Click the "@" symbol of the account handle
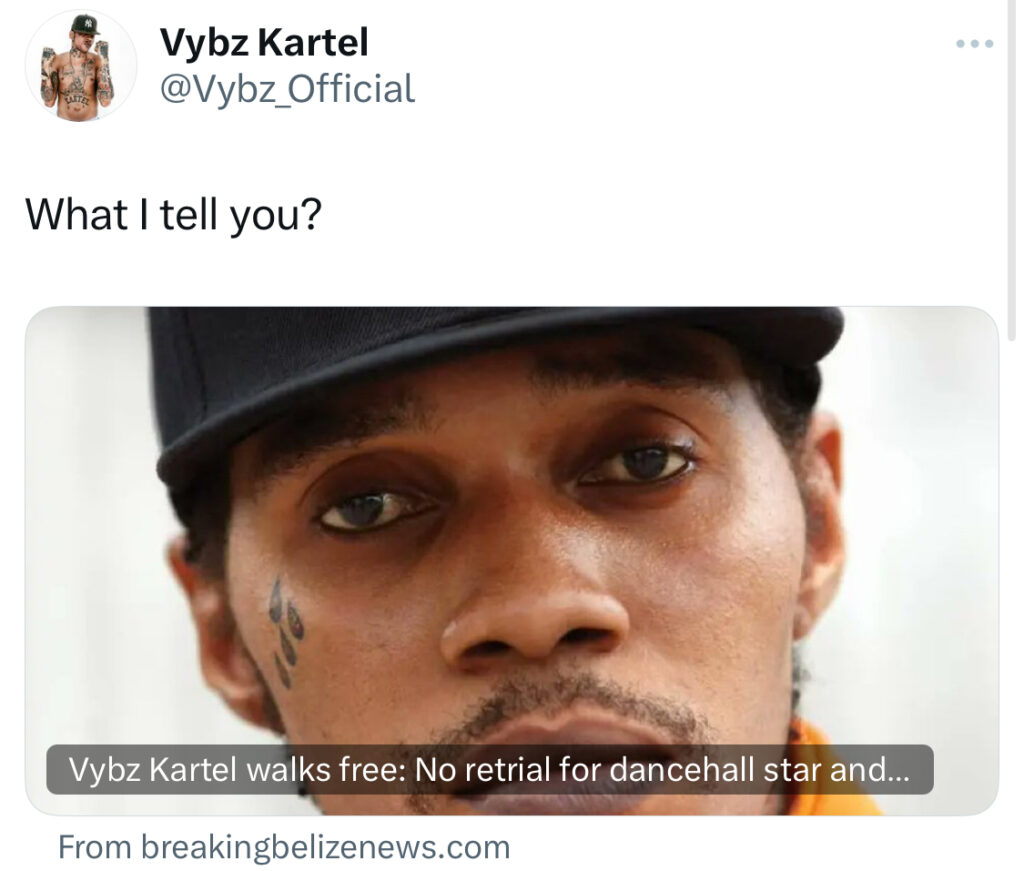Viewport: 1024px width, 871px height. tap(174, 90)
